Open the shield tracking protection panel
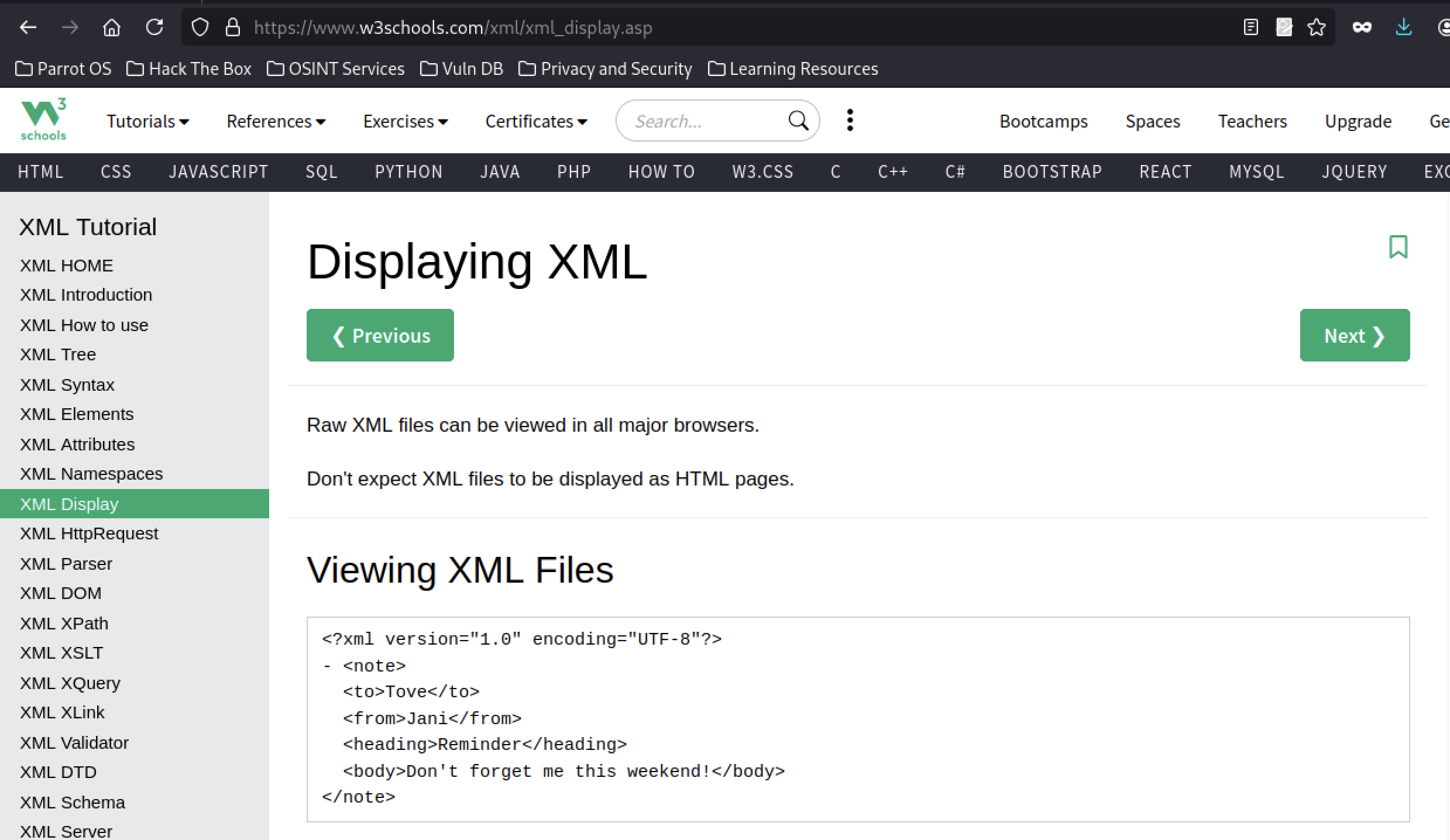Viewport: 1450px width, 840px height. click(x=200, y=27)
